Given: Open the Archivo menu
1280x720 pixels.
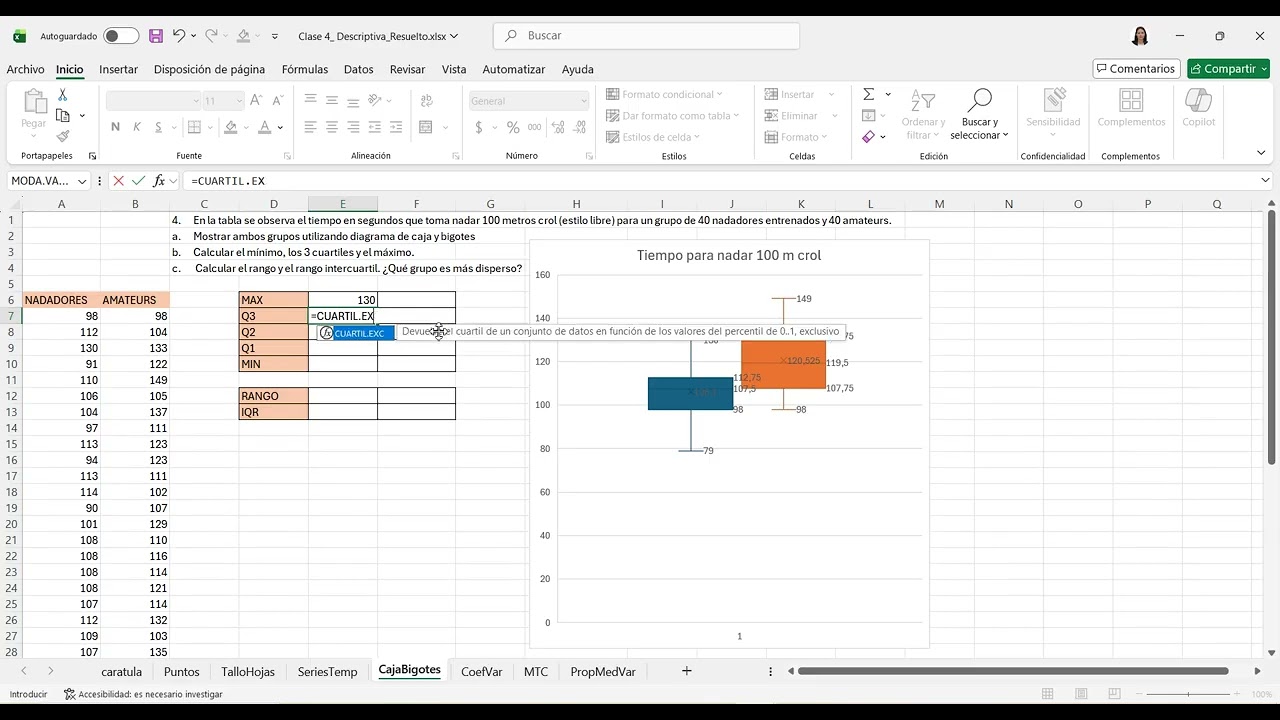Looking at the screenshot, I should (x=25, y=69).
